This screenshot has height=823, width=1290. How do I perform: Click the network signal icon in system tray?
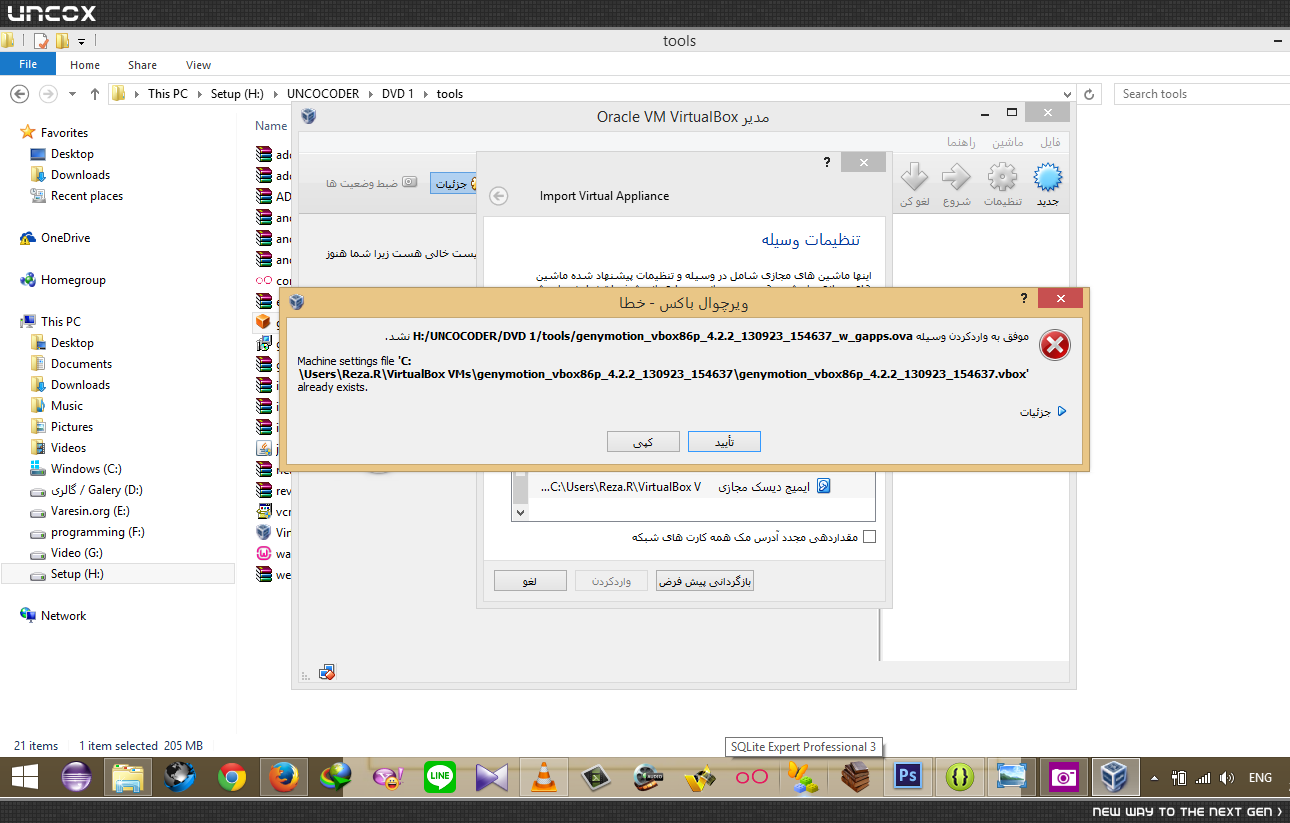[1203, 777]
